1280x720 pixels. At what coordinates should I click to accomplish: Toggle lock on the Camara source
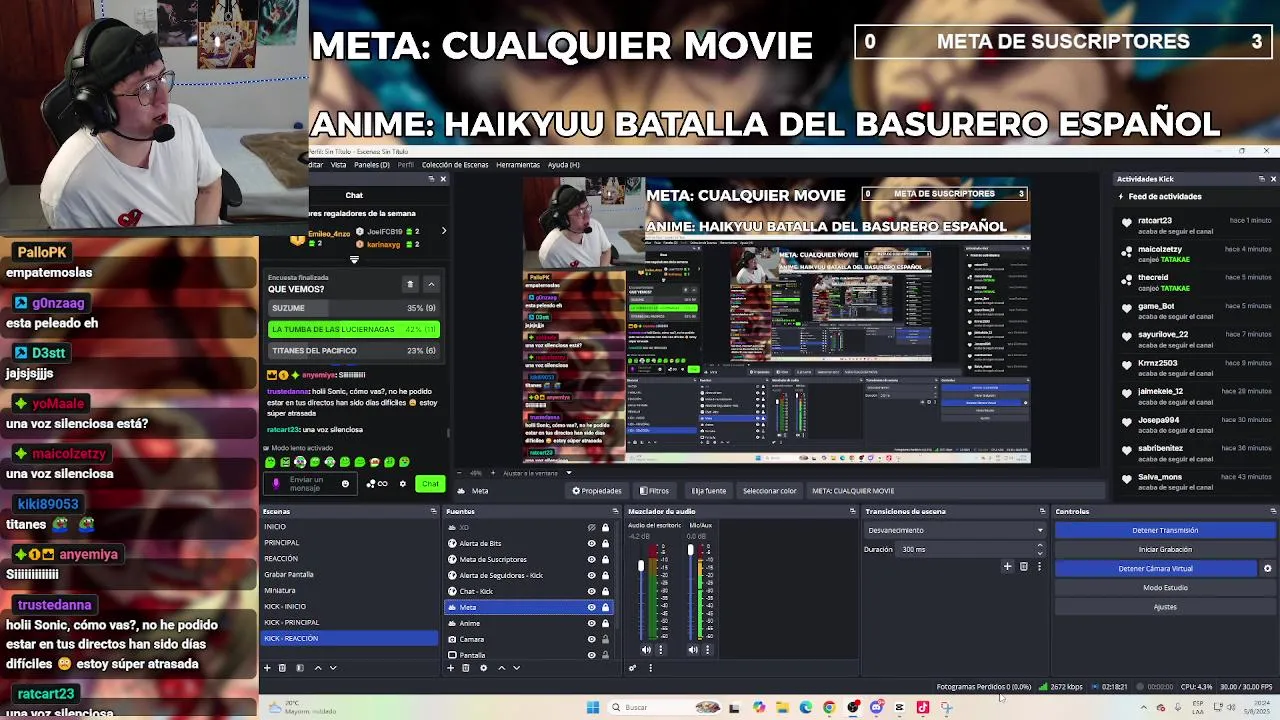click(605, 639)
